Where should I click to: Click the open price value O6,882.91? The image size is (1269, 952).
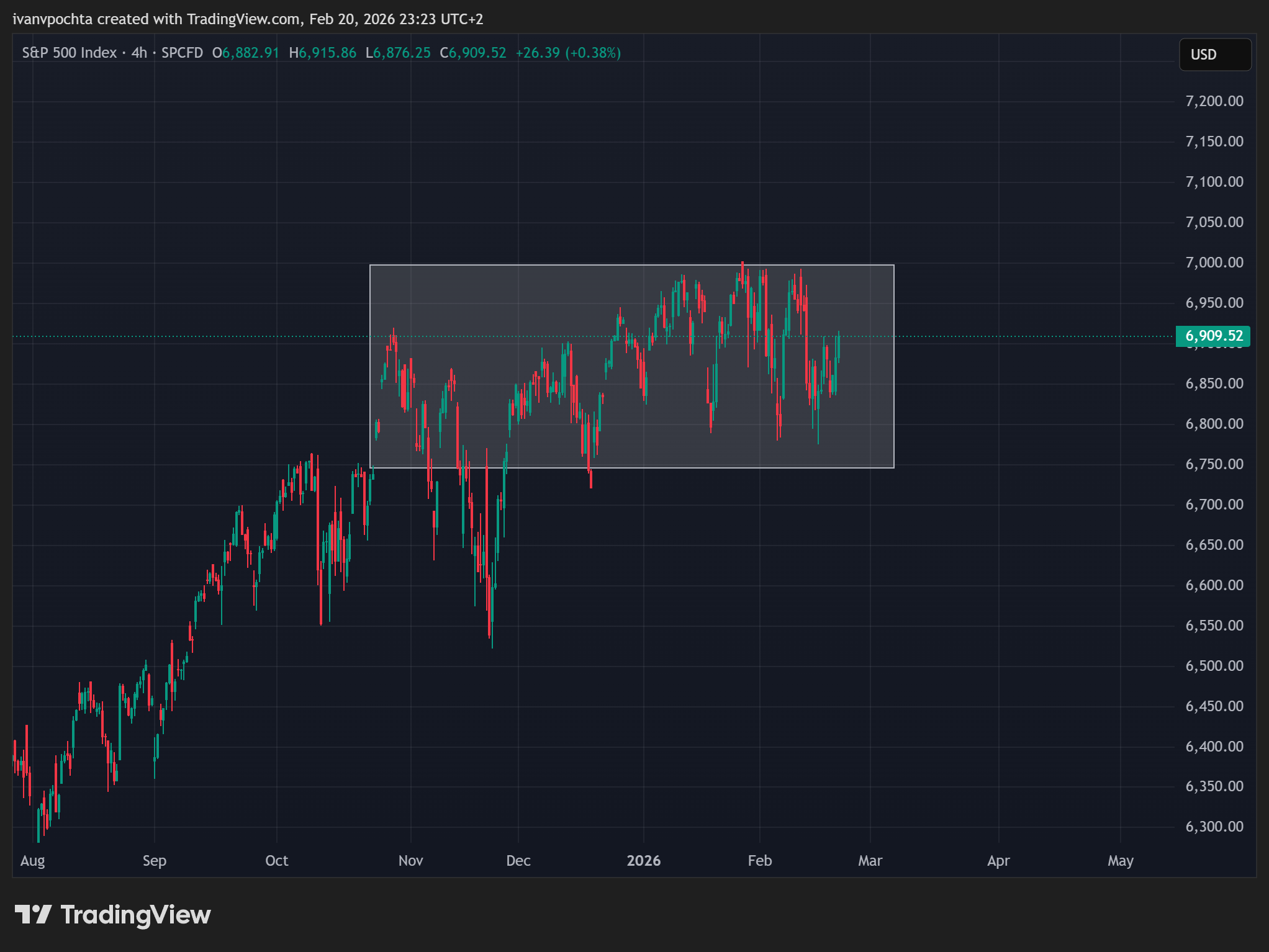click(245, 53)
